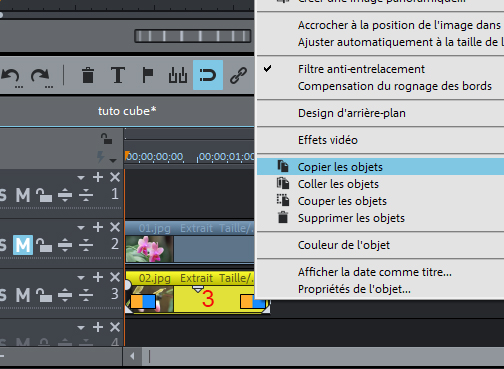Screen dimensions: 504x369
Task: Click the right transition icon on 02.jpg clip
Action: [x=253, y=301]
